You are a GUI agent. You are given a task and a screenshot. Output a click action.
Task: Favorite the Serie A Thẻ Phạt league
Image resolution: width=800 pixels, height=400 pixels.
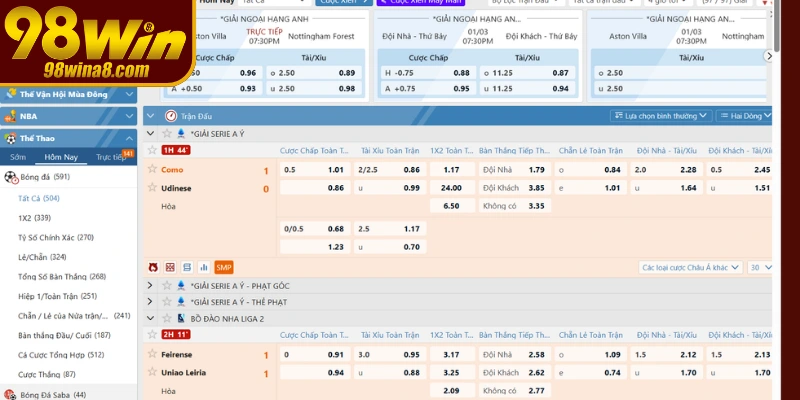click(x=167, y=302)
